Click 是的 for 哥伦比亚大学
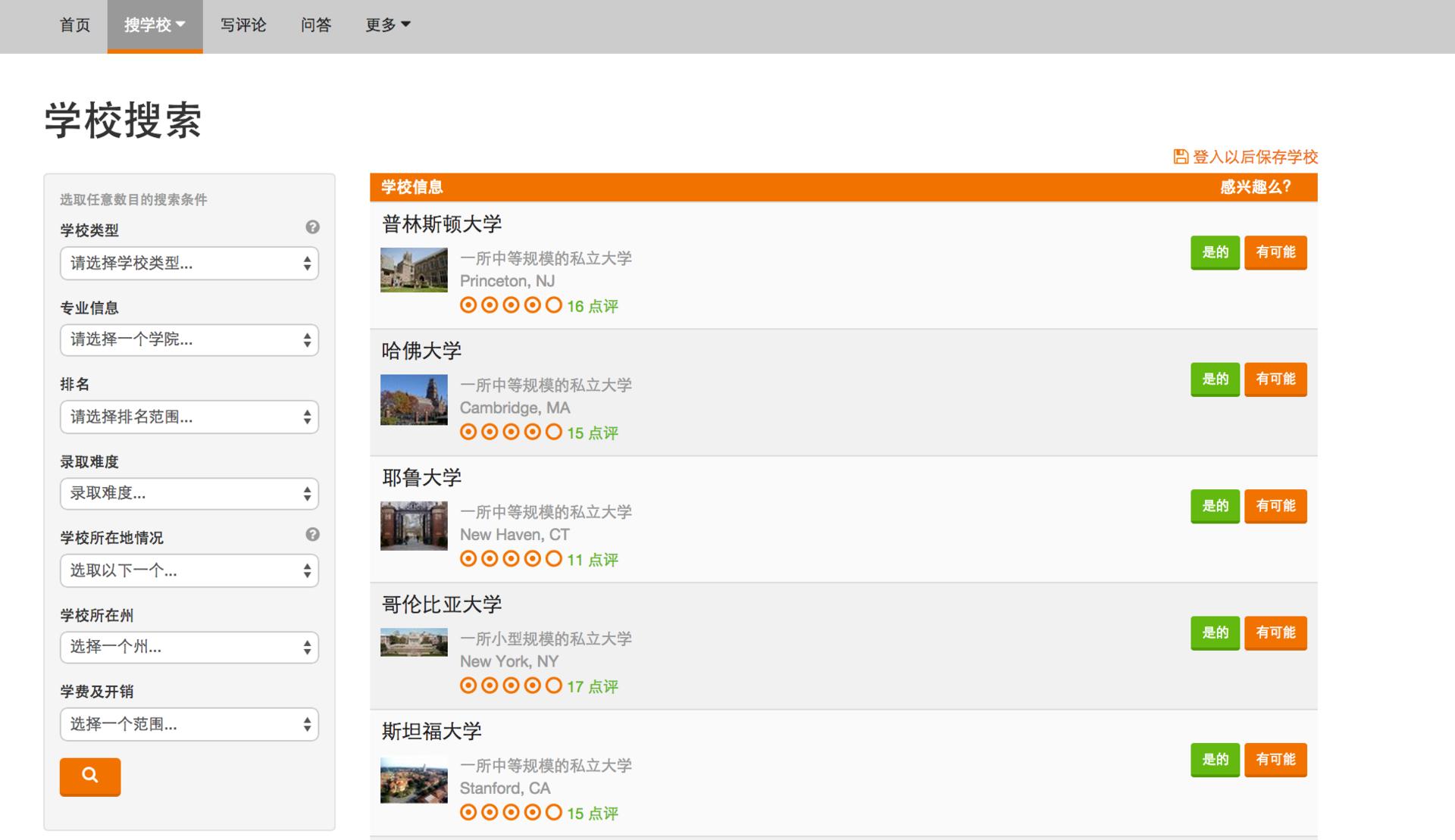The height and width of the screenshot is (840, 1455). click(1215, 632)
